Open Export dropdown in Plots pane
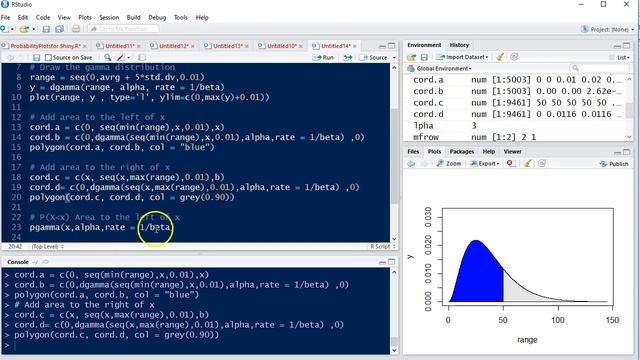640x360 pixels. (484, 164)
